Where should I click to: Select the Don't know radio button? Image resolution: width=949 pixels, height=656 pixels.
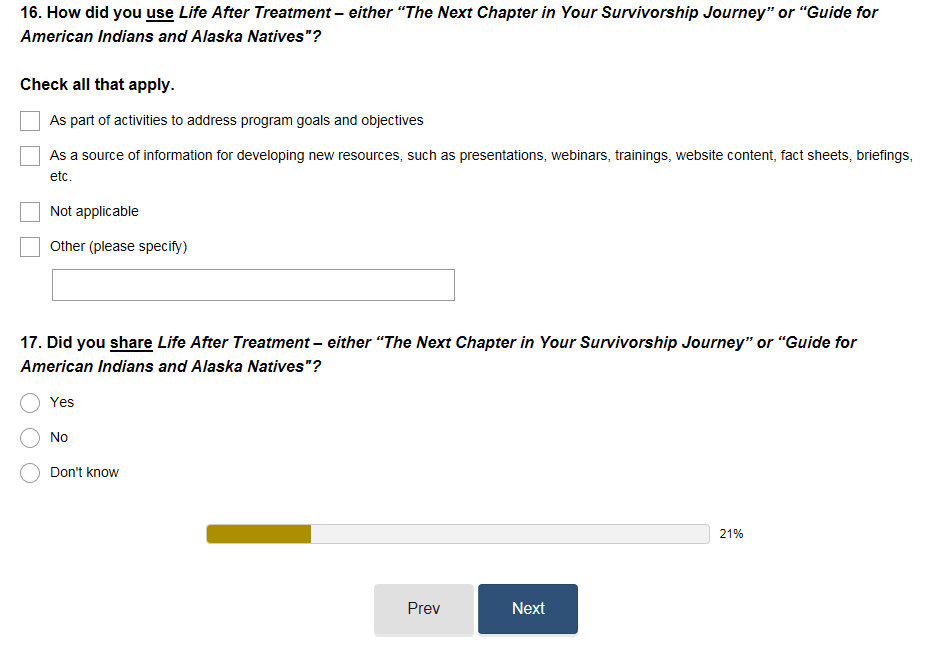[31, 473]
